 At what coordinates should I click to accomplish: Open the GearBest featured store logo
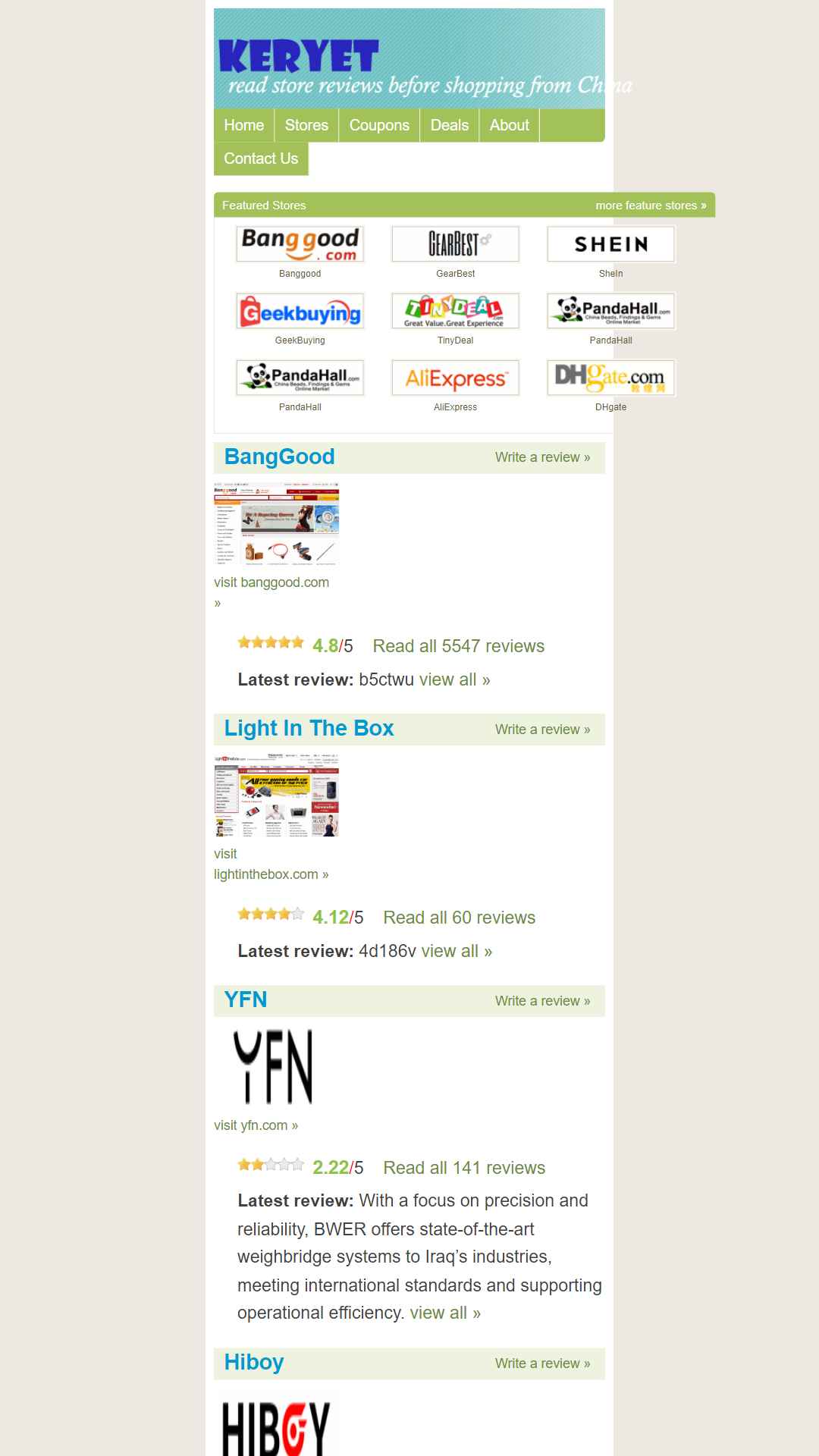pos(455,244)
